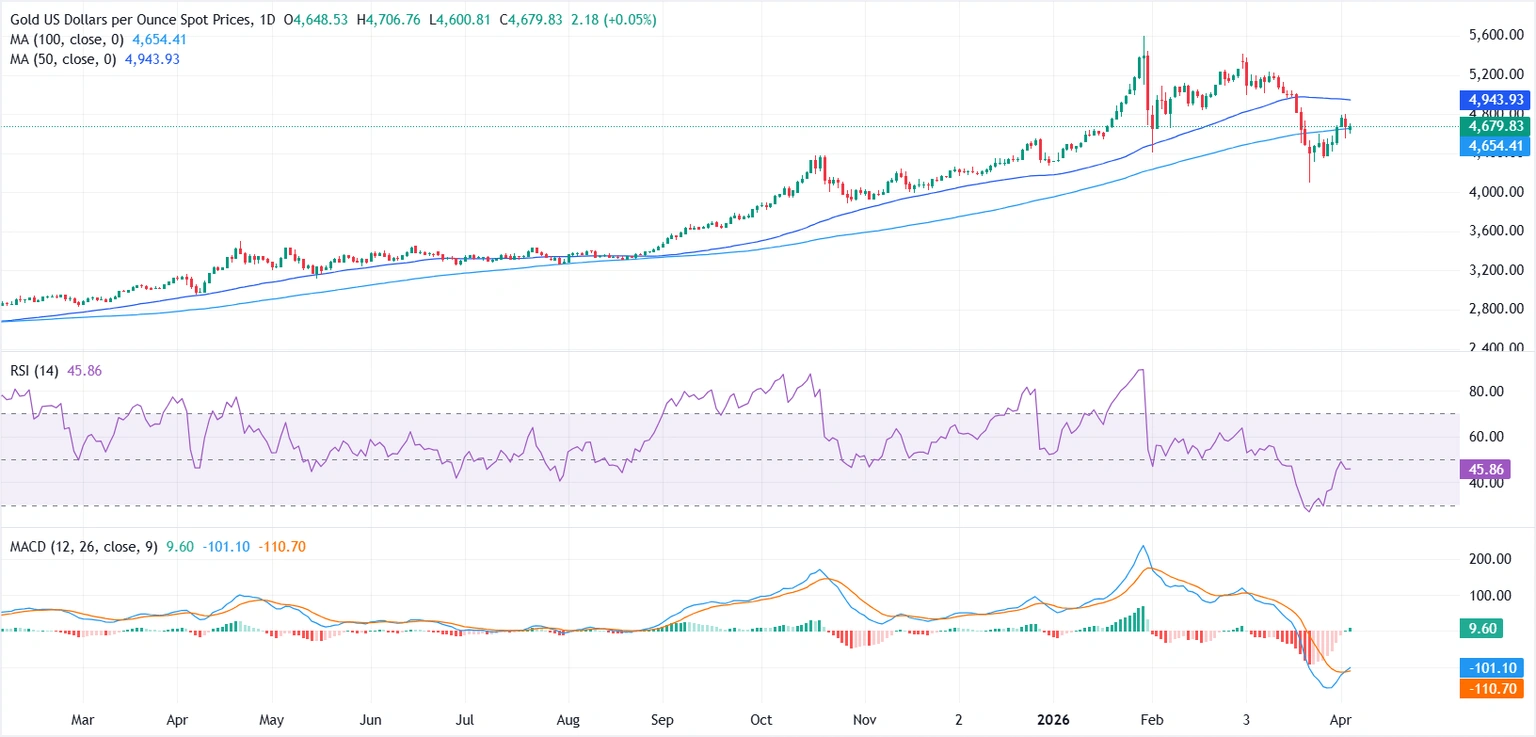Image resolution: width=1536 pixels, height=737 pixels.
Task: Click the 4,654.41 MA price badge
Action: pos(1494,145)
